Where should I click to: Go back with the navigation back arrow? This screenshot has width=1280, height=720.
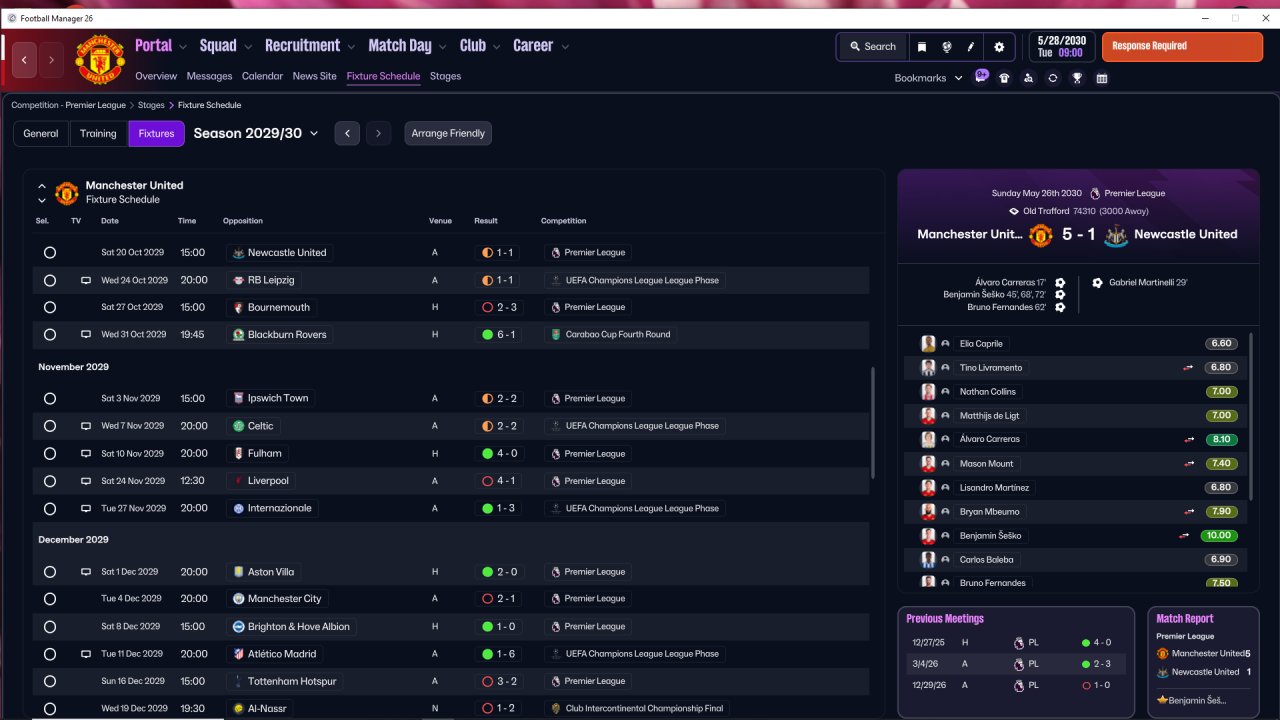[x=24, y=60]
